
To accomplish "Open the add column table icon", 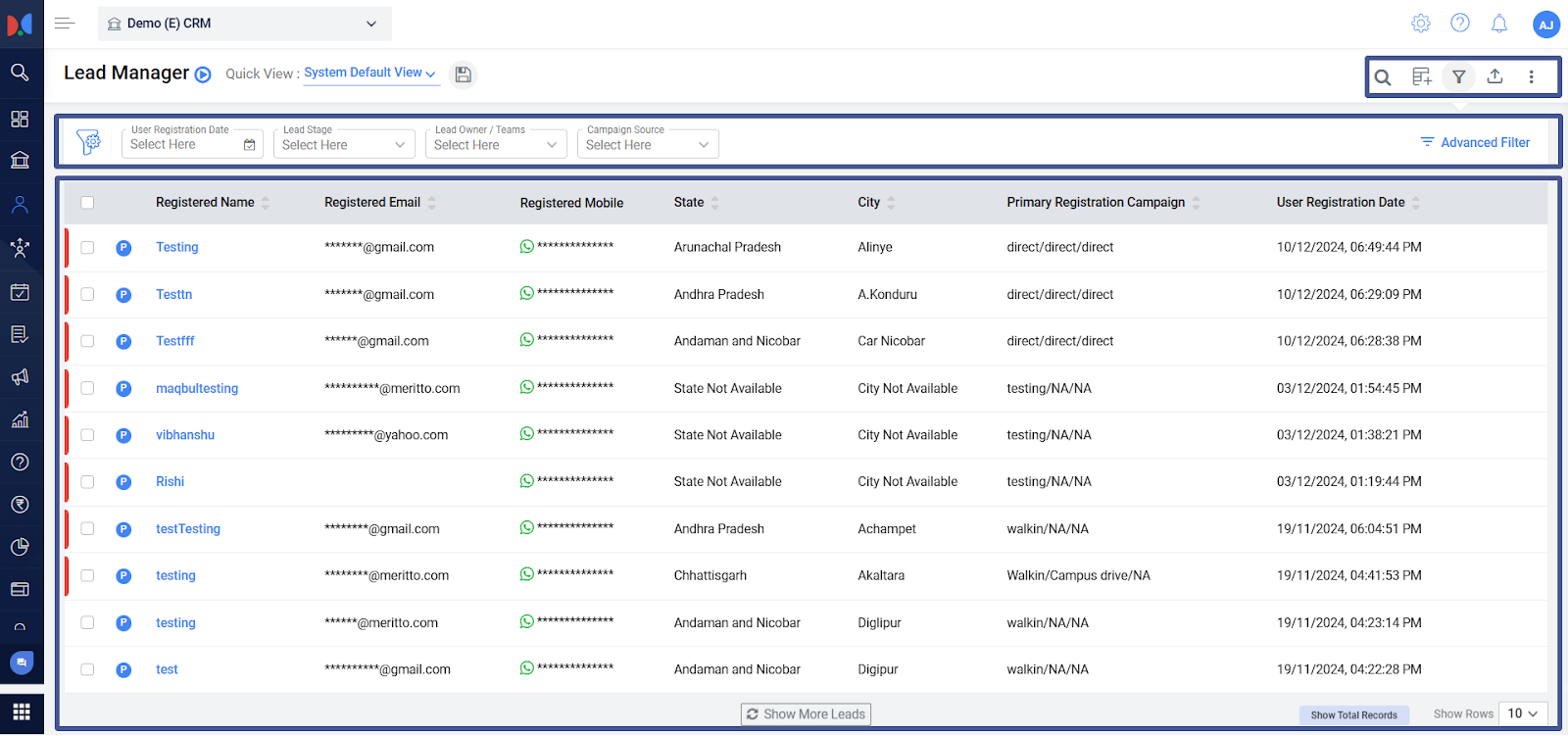I will click(x=1421, y=76).
